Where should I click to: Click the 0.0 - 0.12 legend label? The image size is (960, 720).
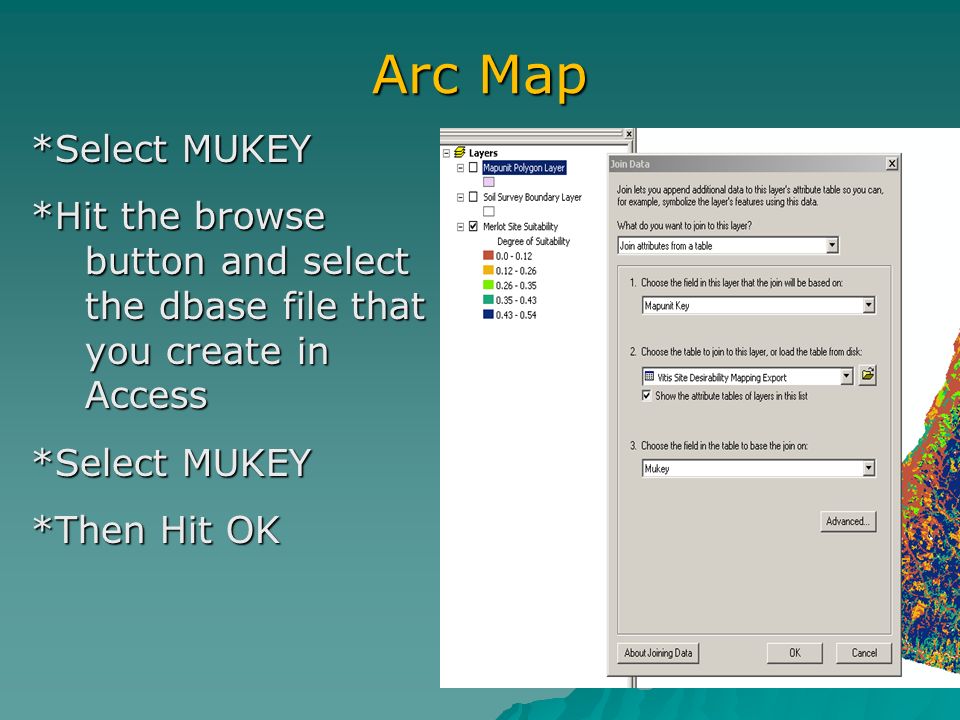[x=514, y=256]
